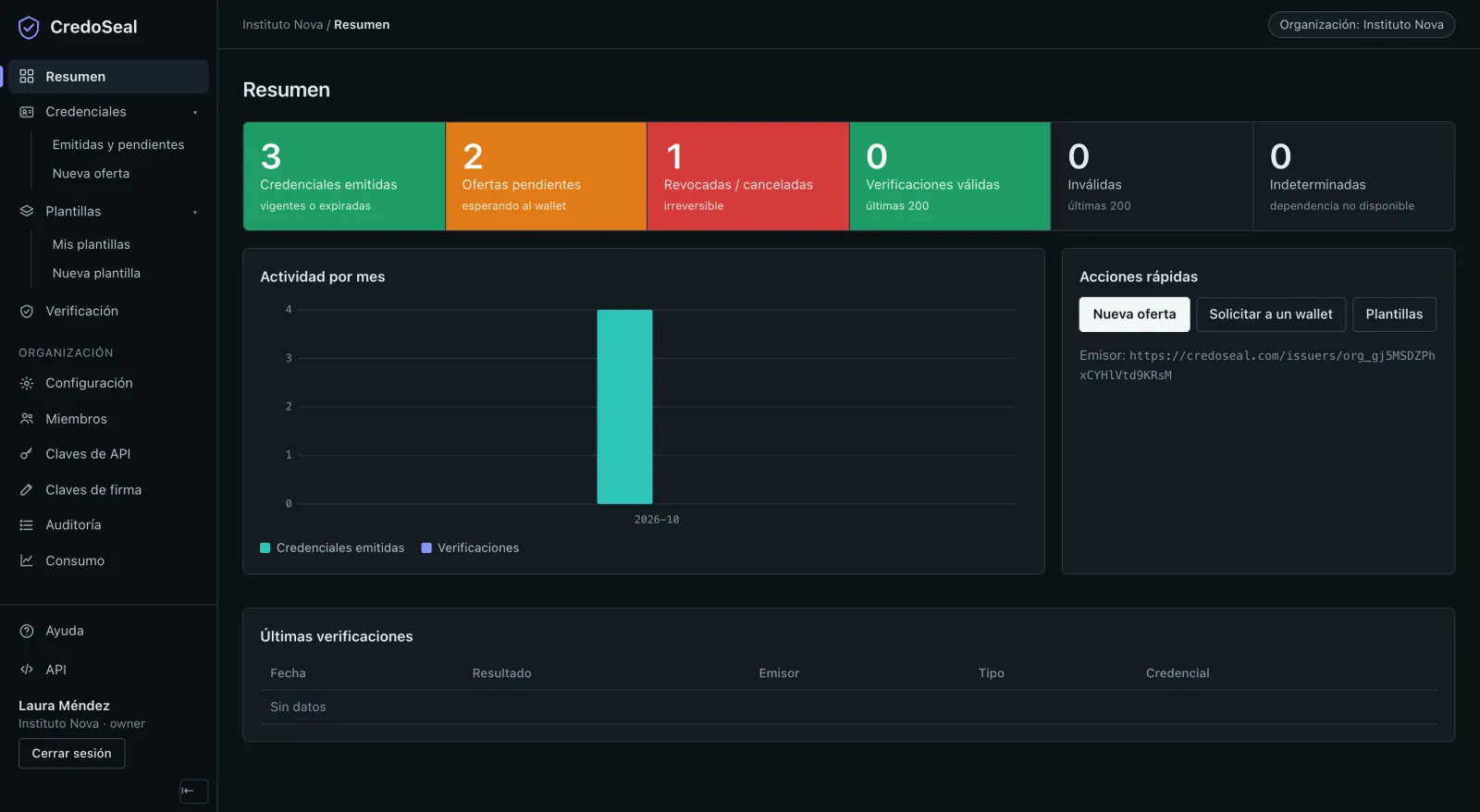
Task: Click the Consumo chart icon
Action: click(27, 560)
